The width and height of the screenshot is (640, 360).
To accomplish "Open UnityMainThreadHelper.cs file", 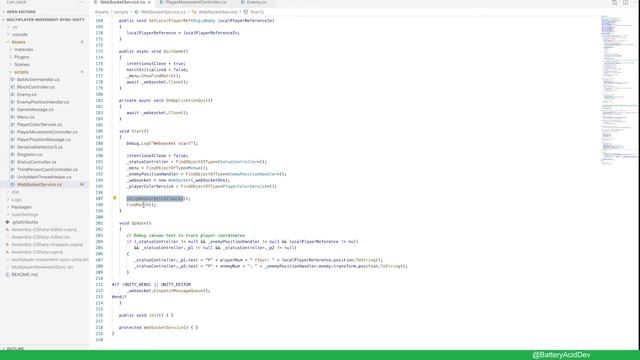I will click(44, 177).
